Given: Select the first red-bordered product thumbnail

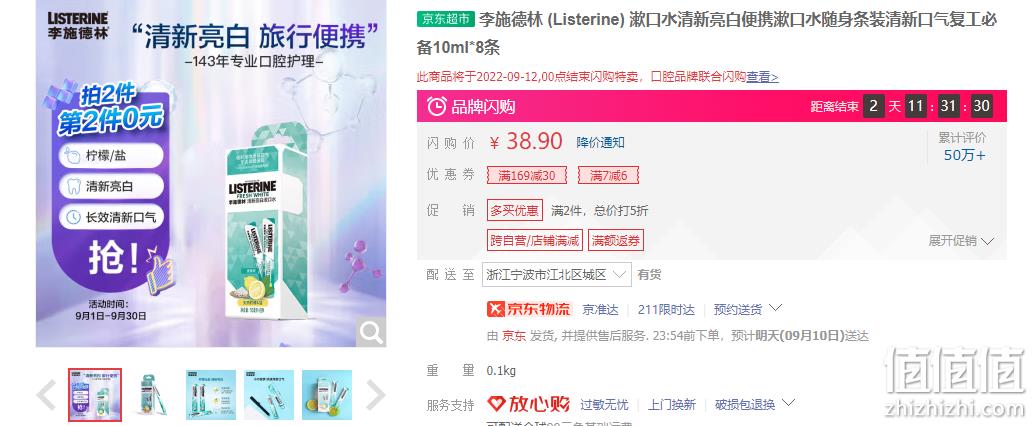Looking at the screenshot, I should point(95,395).
